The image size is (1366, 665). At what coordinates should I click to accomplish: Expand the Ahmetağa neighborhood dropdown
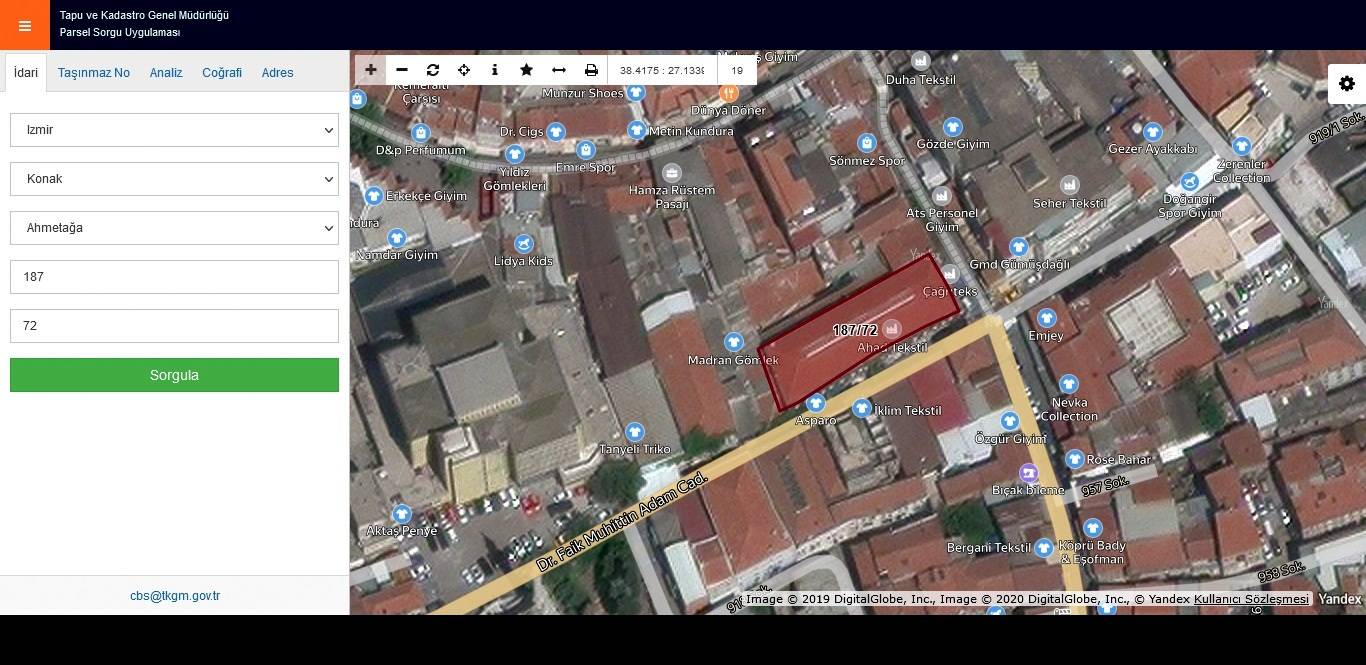174,228
